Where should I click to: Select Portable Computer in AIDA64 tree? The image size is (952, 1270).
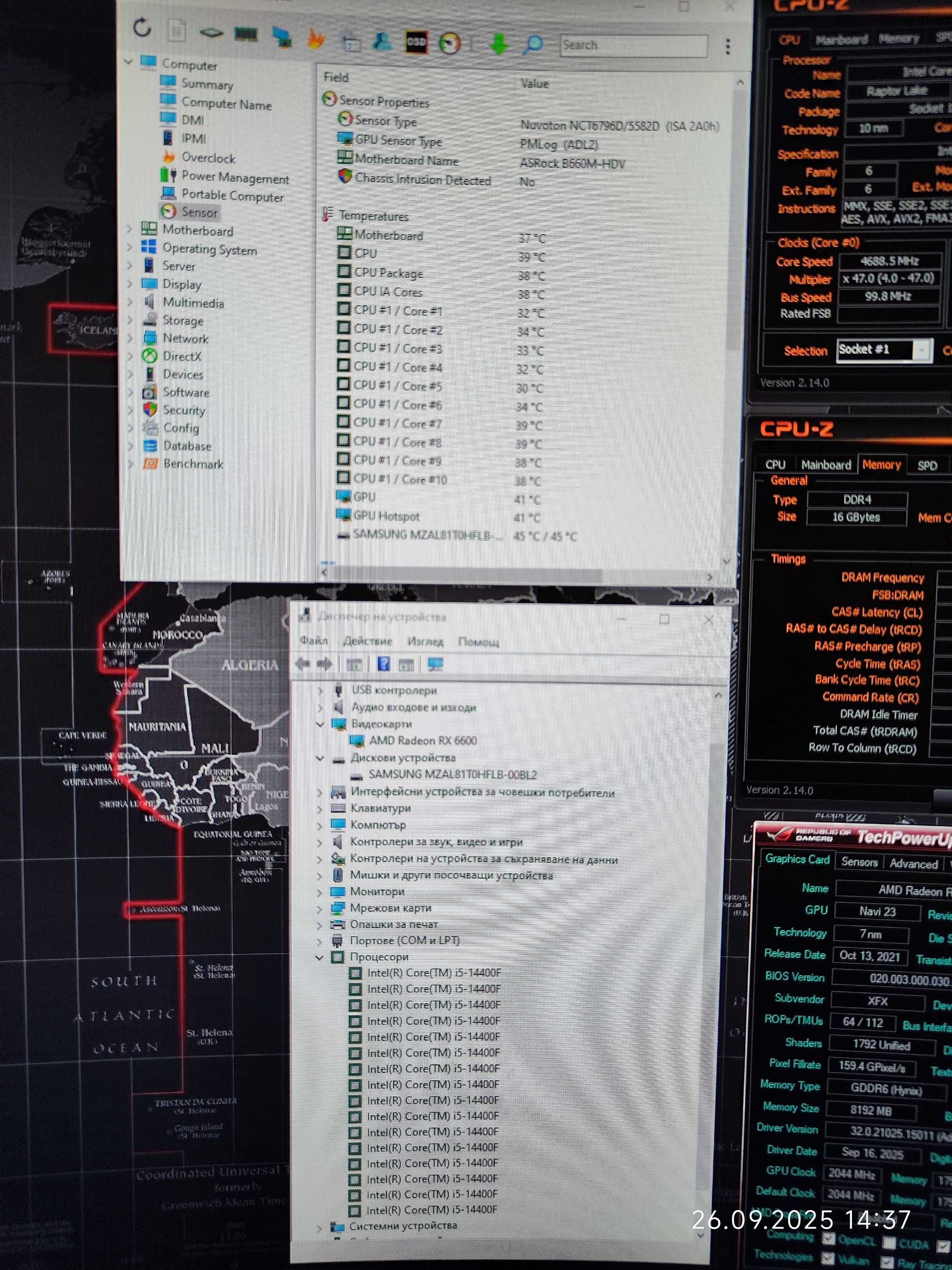click(x=232, y=195)
